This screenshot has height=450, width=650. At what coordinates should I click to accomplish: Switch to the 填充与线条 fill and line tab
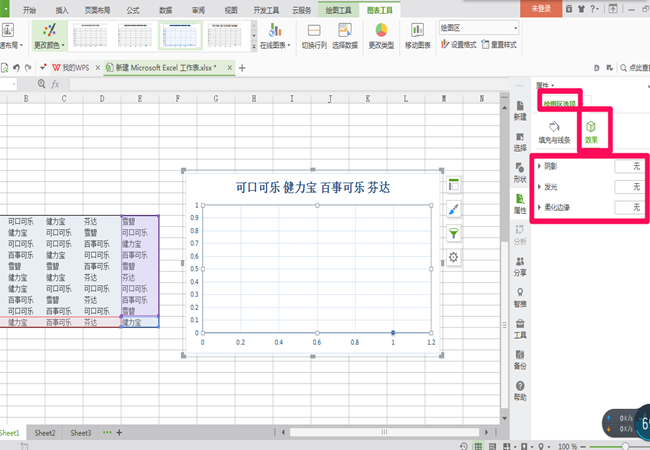click(x=554, y=132)
